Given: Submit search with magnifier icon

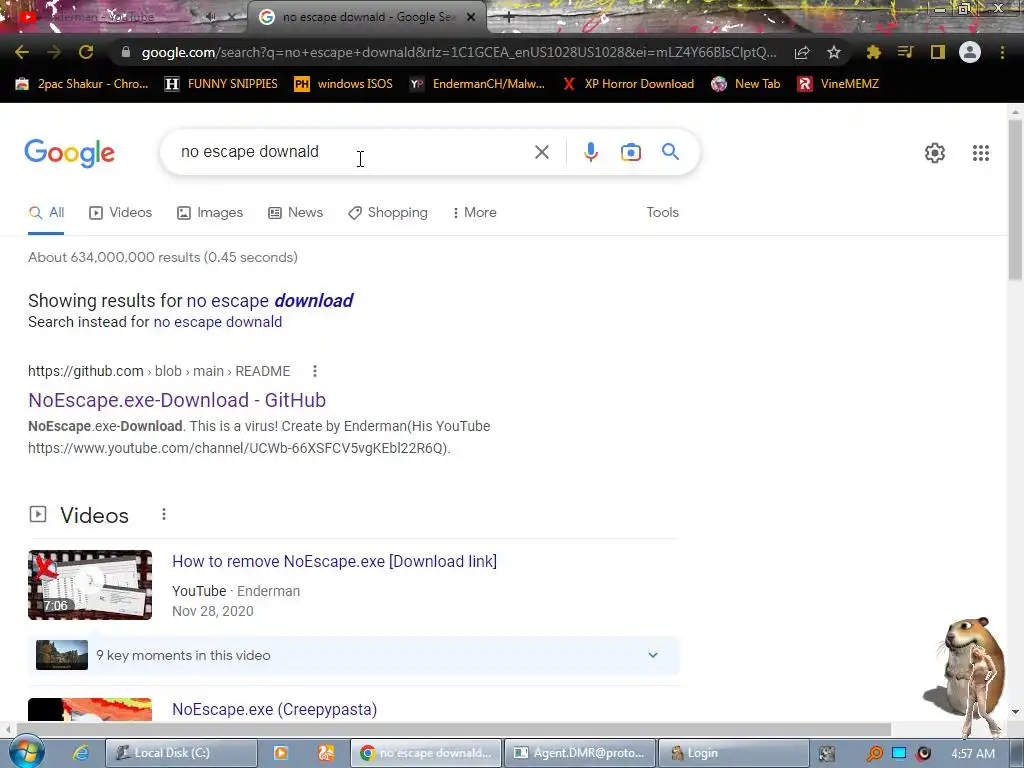Looking at the screenshot, I should (x=671, y=152).
